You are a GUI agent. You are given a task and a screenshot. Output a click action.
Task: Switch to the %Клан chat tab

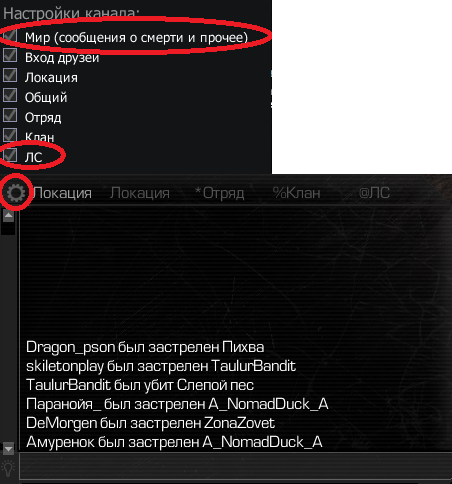296,193
